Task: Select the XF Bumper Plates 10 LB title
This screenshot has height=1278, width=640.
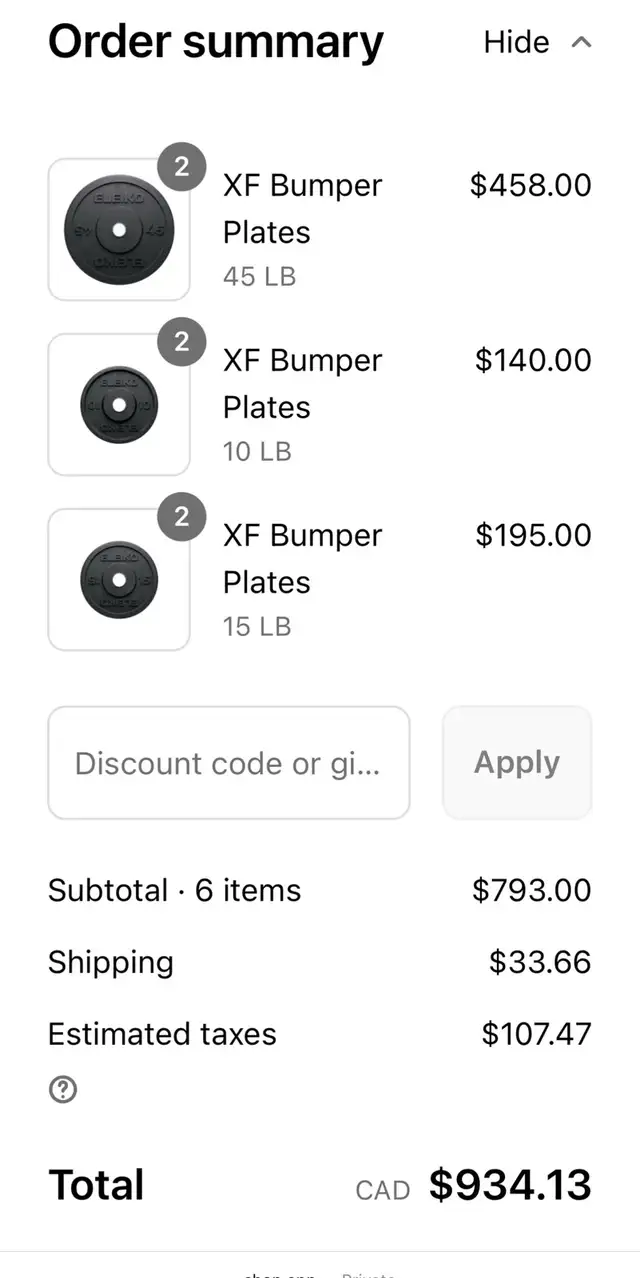Action: pos(302,384)
